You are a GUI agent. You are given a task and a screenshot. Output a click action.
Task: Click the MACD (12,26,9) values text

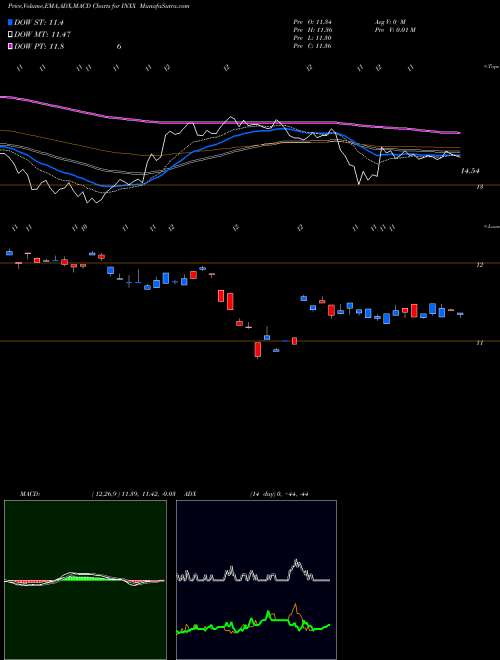[133, 493]
